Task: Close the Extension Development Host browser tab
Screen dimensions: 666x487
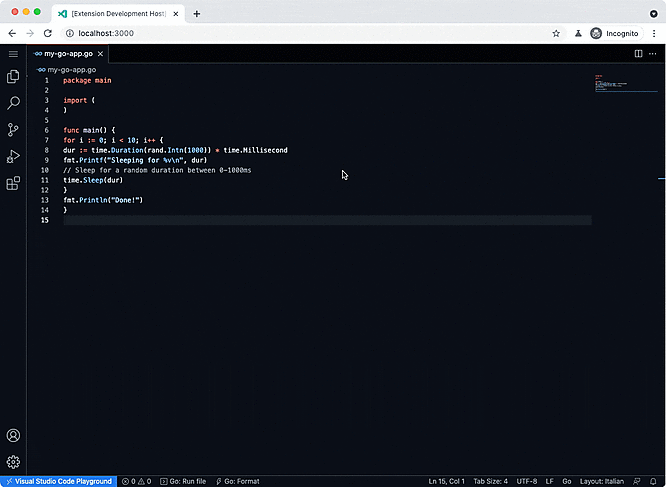Action: click(x=176, y=14)
